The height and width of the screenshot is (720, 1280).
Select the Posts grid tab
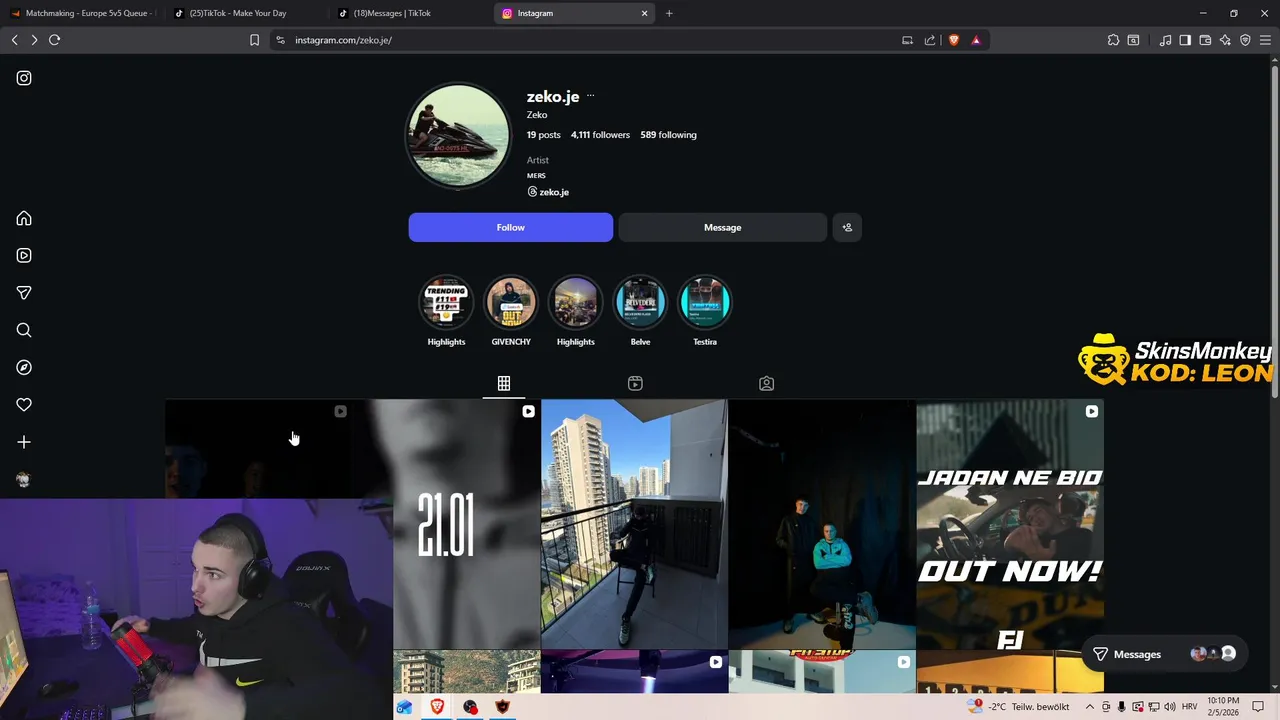click(504, 383)
